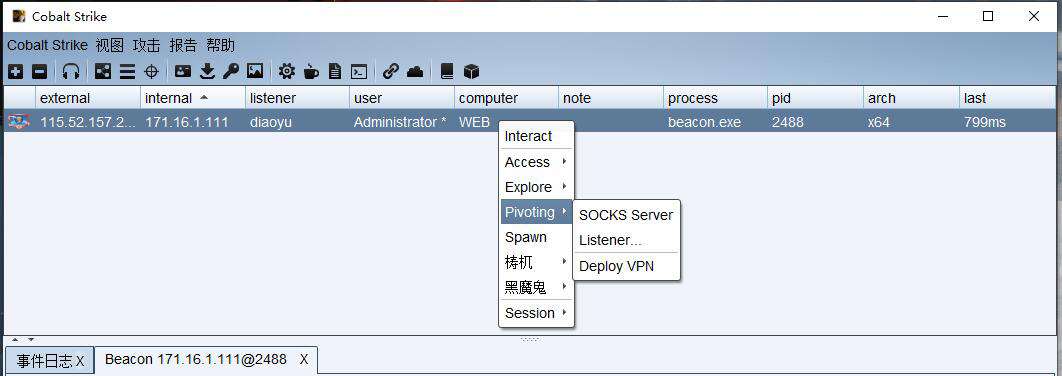Viewport: 1062px width, 376px height.
Task: Close the Beacon 171.16.1.111@2488 tab with its X
Action: 304,359
